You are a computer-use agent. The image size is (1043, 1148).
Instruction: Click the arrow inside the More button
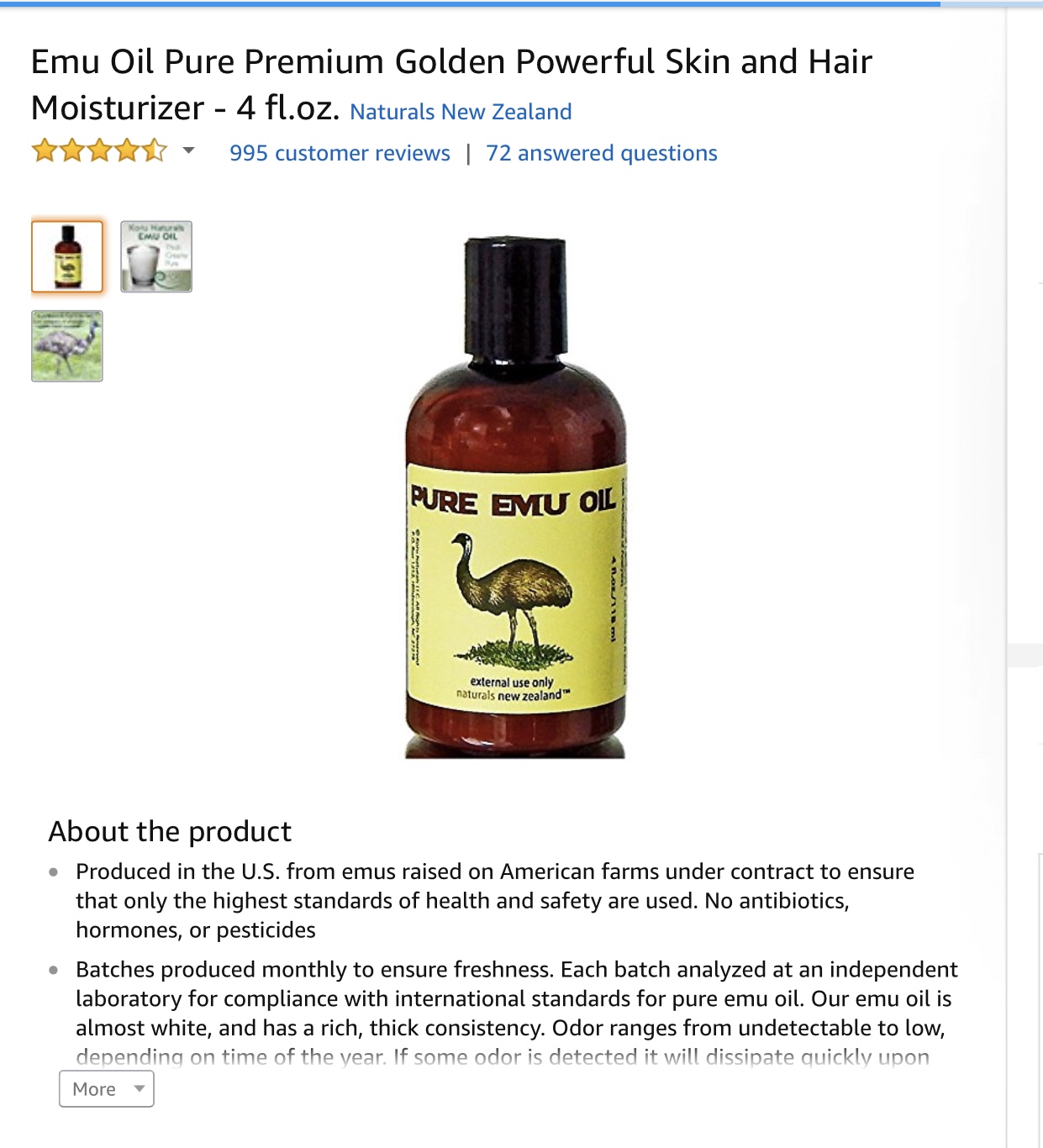[140, 1088]
